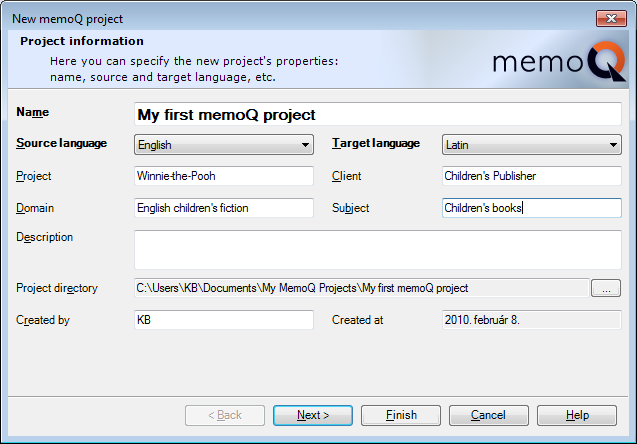Close the New memoQ project dialog
637x444 pixels.
611,18
